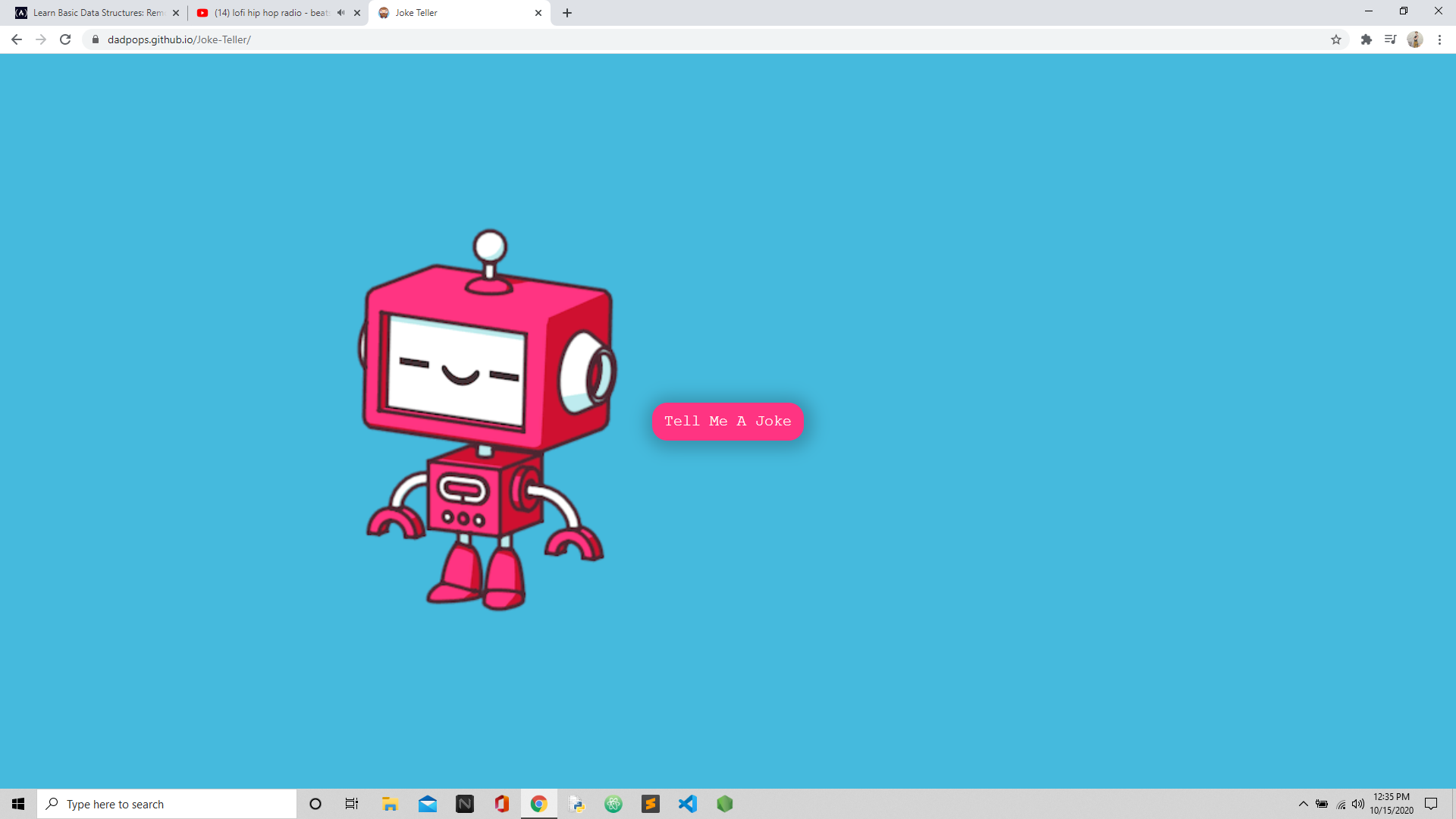This screenshot has width=1456, height=819.
Task: Open Sublime Text from the taskbar
Action: 651,804
